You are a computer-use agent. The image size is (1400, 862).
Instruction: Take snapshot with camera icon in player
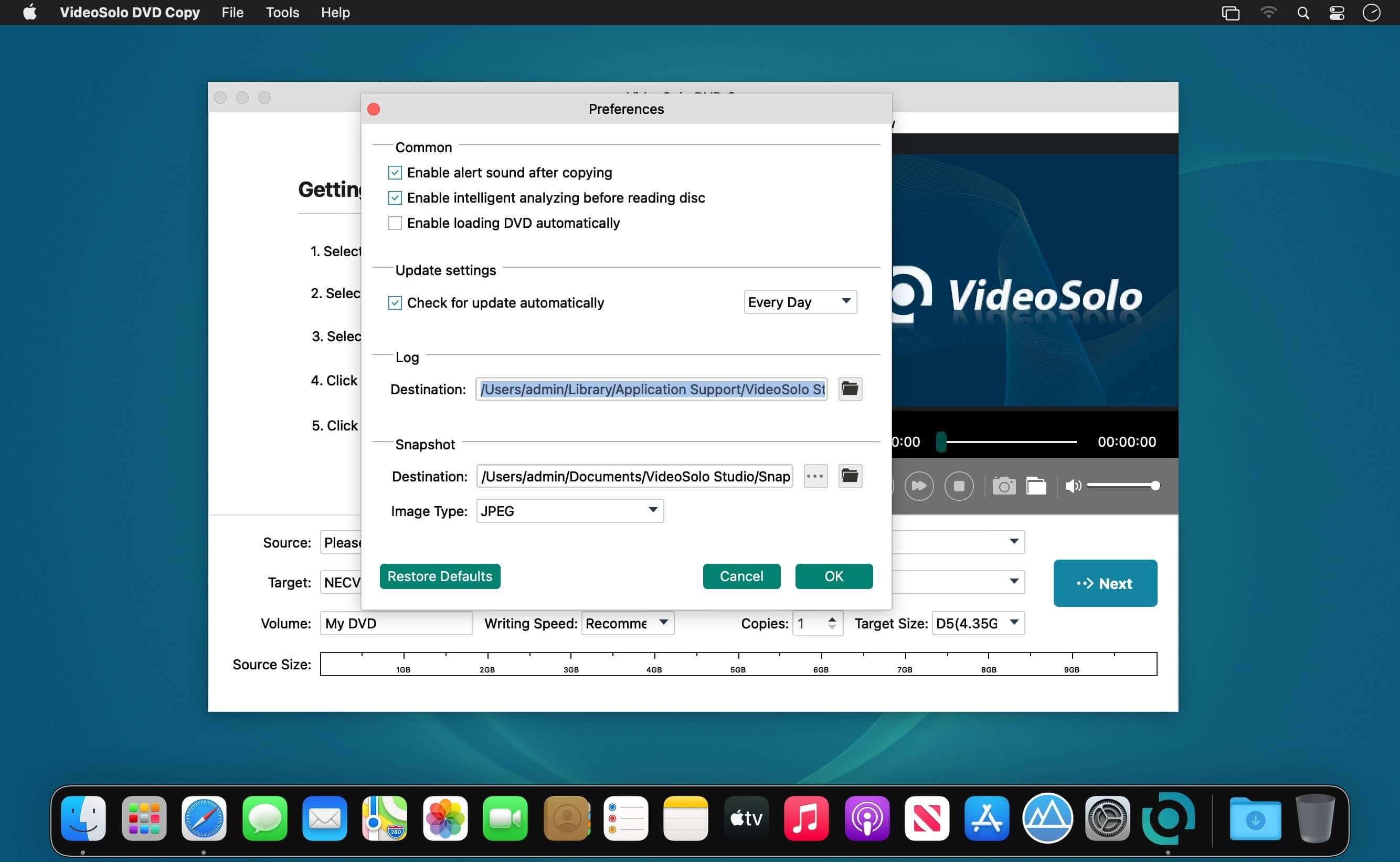point(1003,486)
